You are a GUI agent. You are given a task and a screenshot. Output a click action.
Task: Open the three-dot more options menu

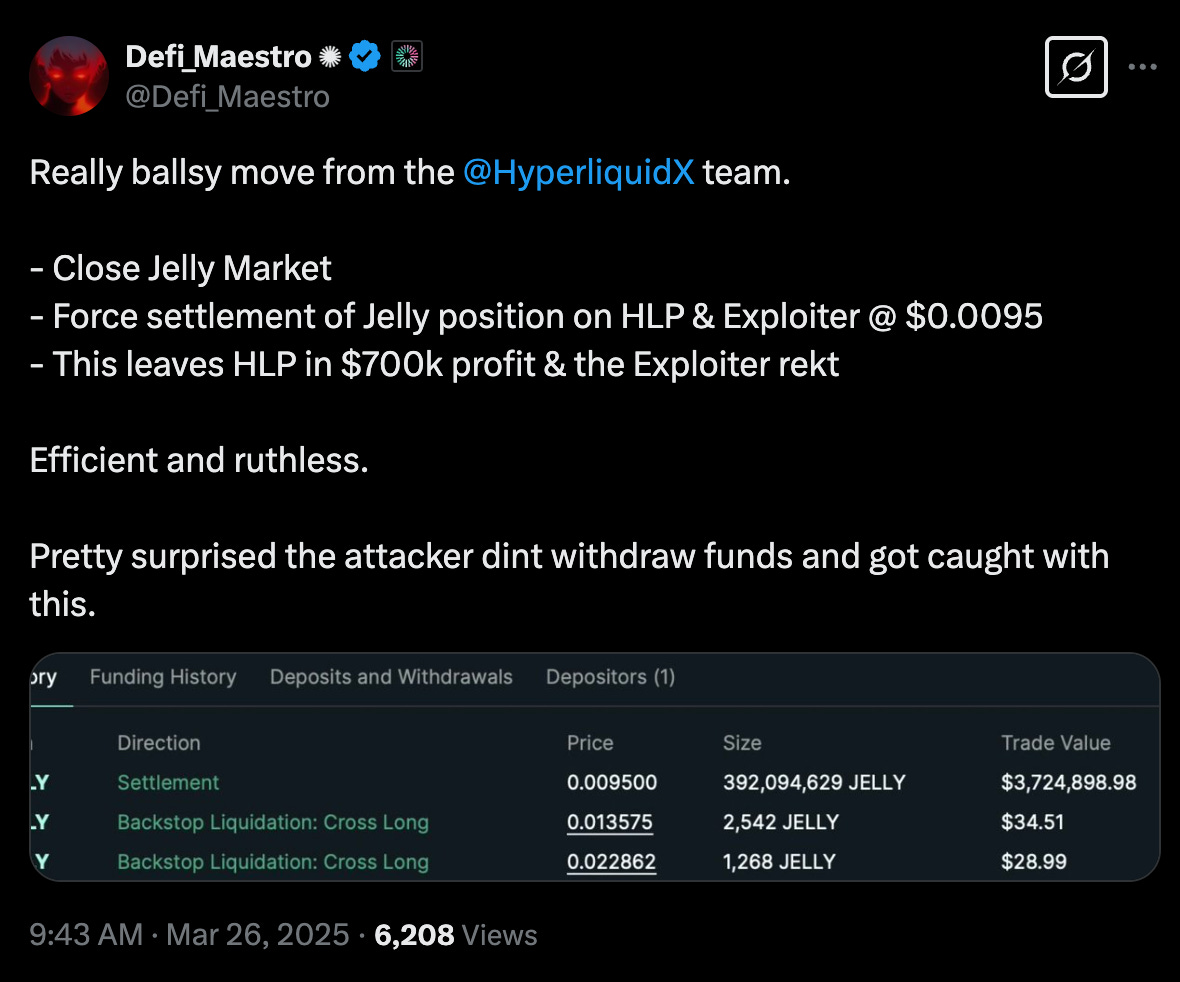tap(1143, 67)
